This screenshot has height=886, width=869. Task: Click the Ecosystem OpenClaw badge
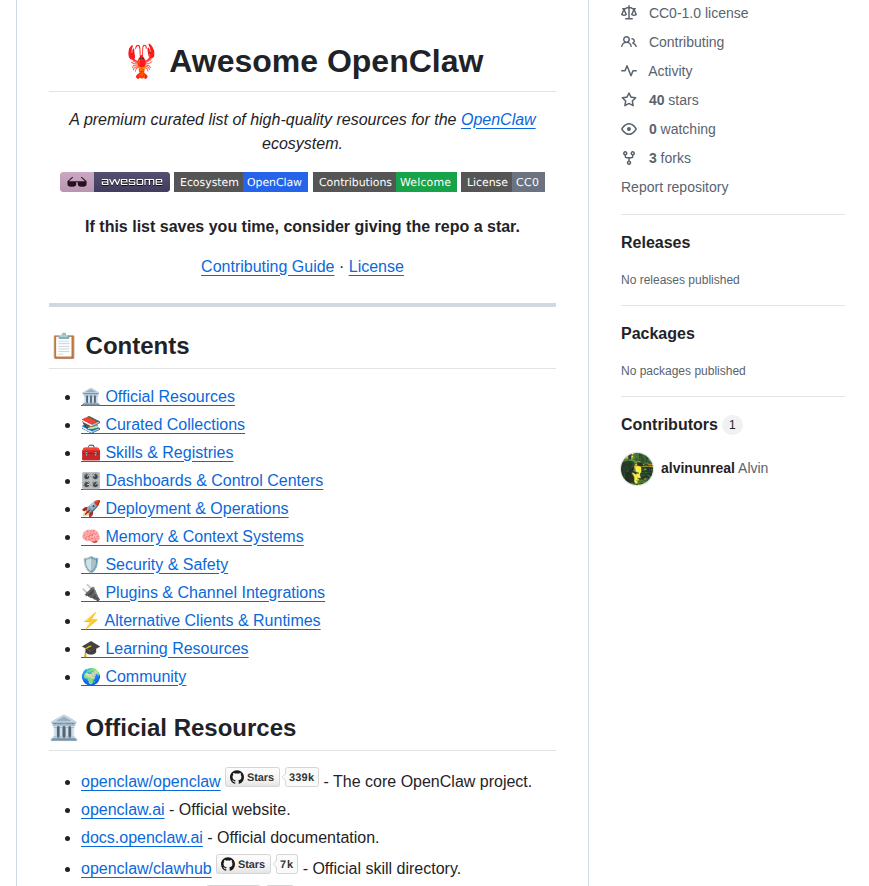pos(241,182)
